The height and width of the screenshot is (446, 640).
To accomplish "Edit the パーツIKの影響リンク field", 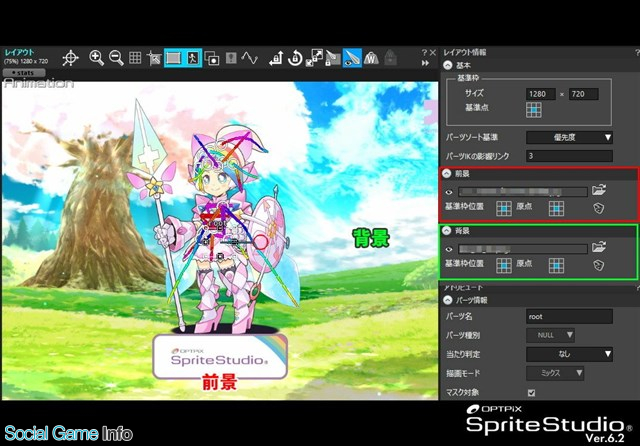I will tap(569, 156).
